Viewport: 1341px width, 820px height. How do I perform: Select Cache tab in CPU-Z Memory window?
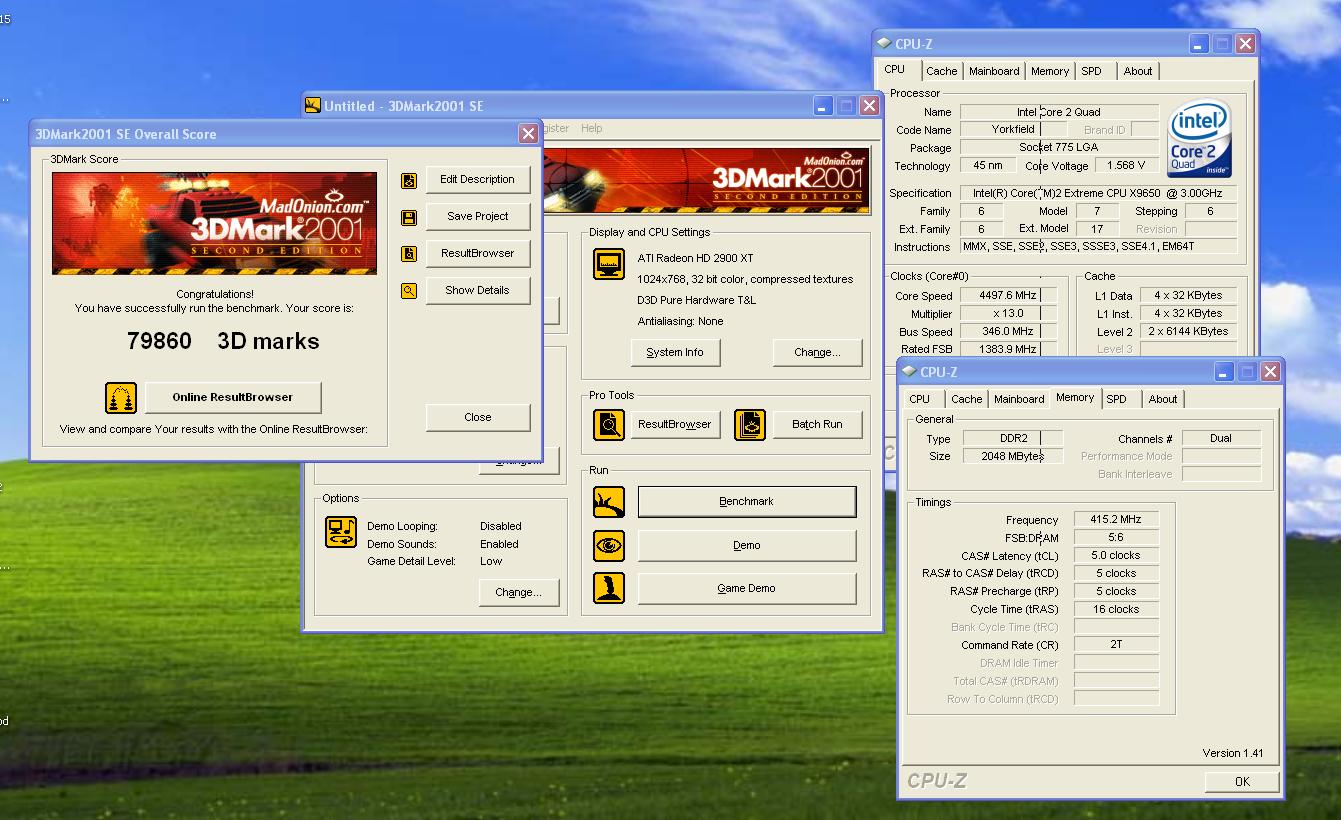point(966,399)
